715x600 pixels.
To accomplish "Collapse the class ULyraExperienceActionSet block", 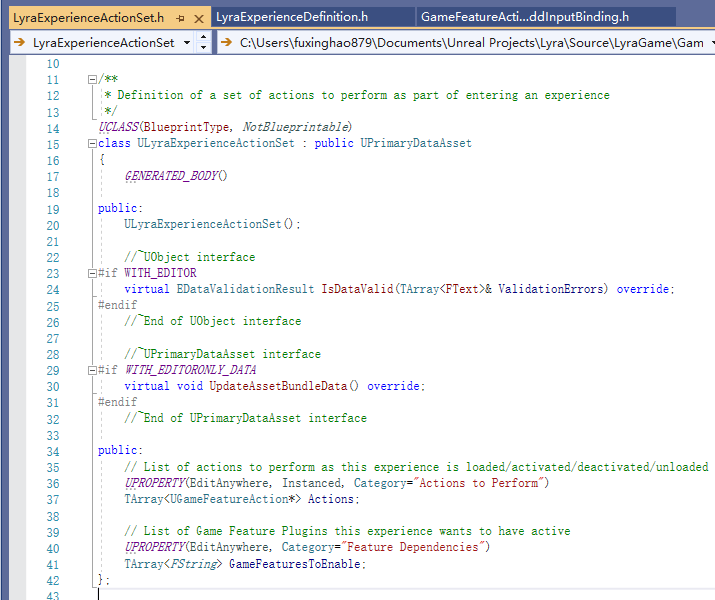I will tap(92, 144).
